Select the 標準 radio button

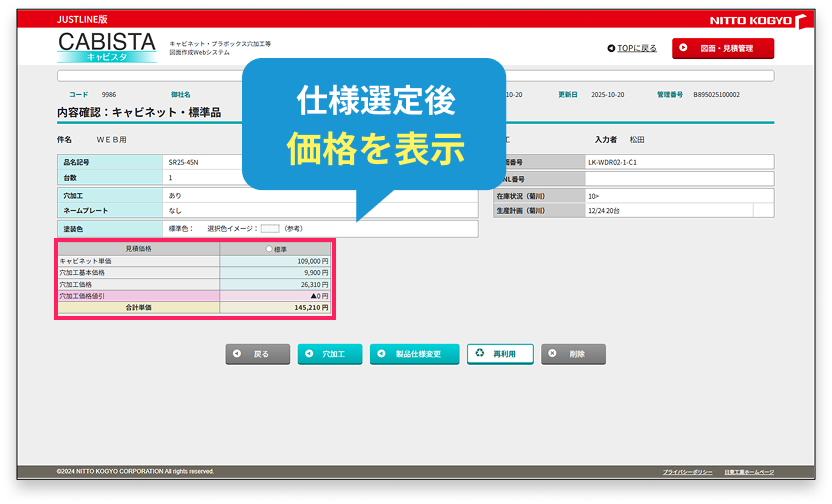(269, 249)
